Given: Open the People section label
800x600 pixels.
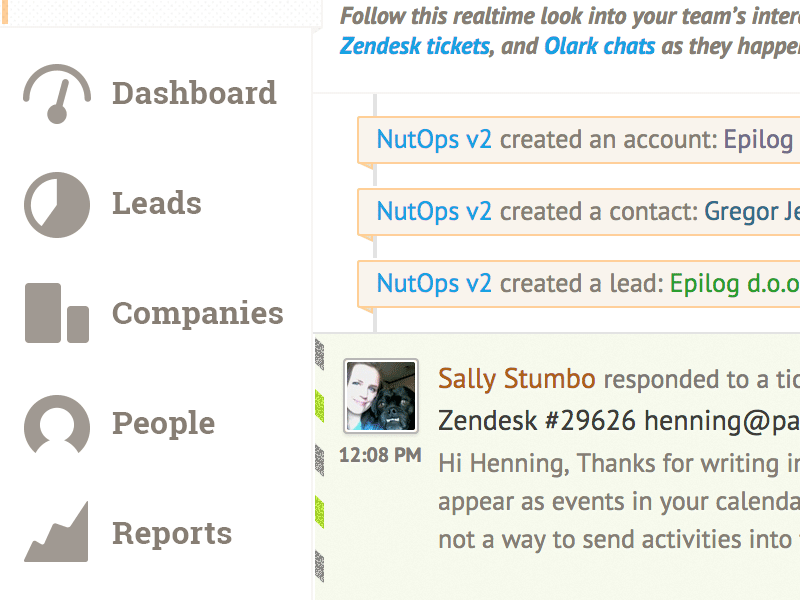Looking at the screenshot, I should [x=163, y=423].
